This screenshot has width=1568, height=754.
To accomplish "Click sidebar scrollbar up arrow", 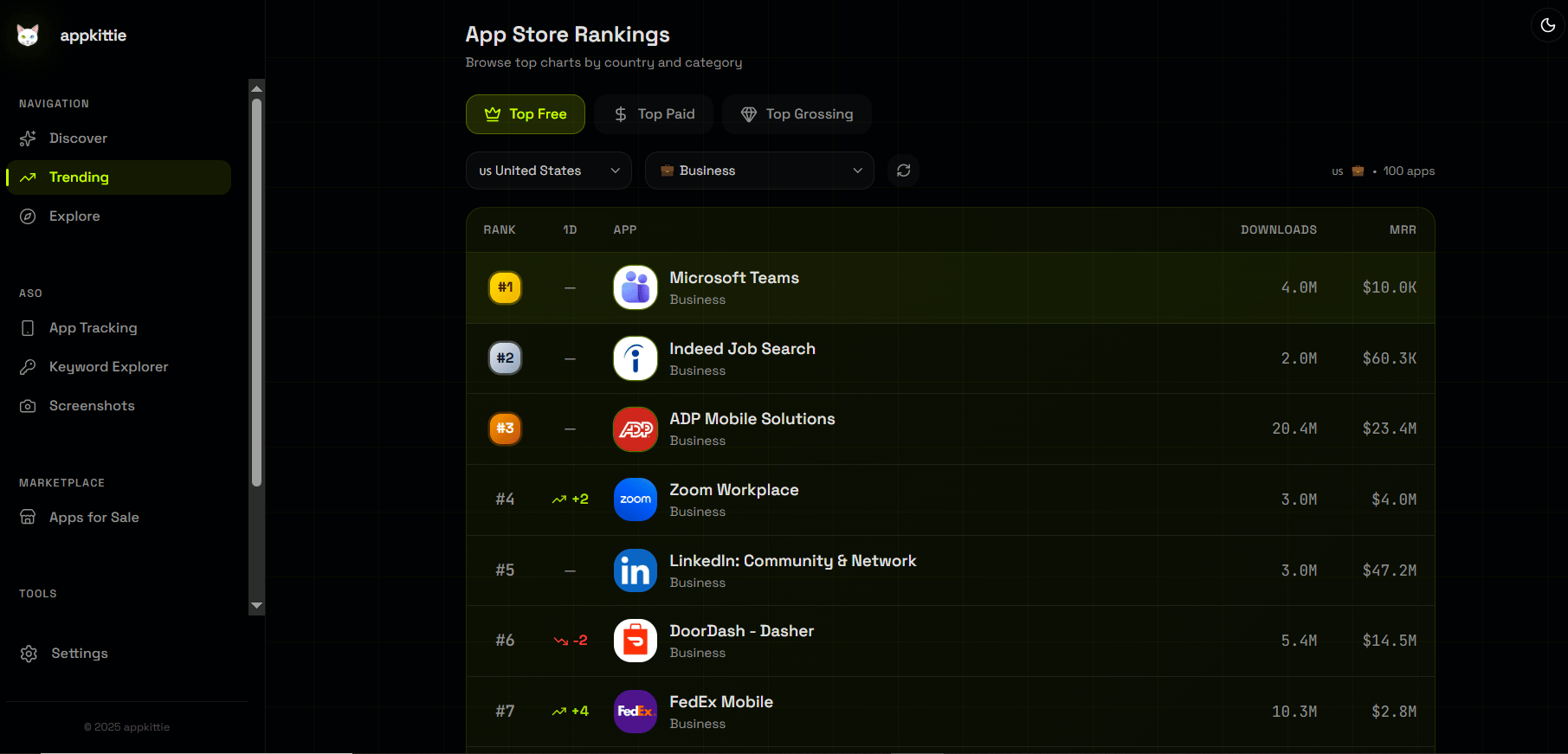I will 256,88.
